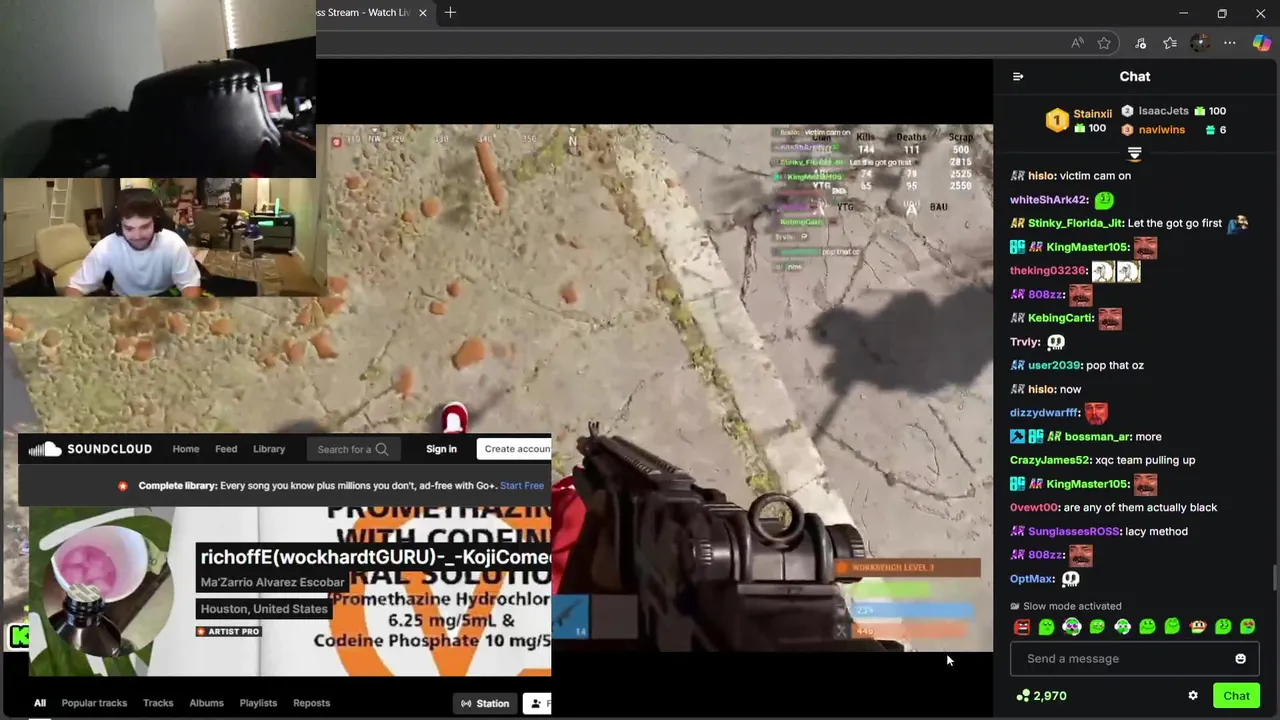Select the Popular tracks tab
Screen dimensions: 1280x720
pos(94,703)
